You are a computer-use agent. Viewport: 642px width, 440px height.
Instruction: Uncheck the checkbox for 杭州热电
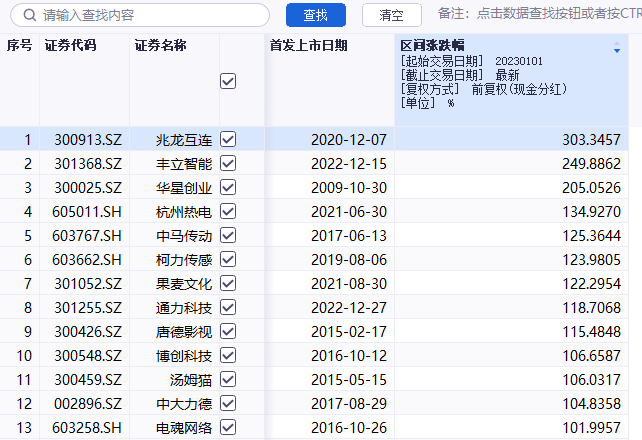(x=228, y=211)
